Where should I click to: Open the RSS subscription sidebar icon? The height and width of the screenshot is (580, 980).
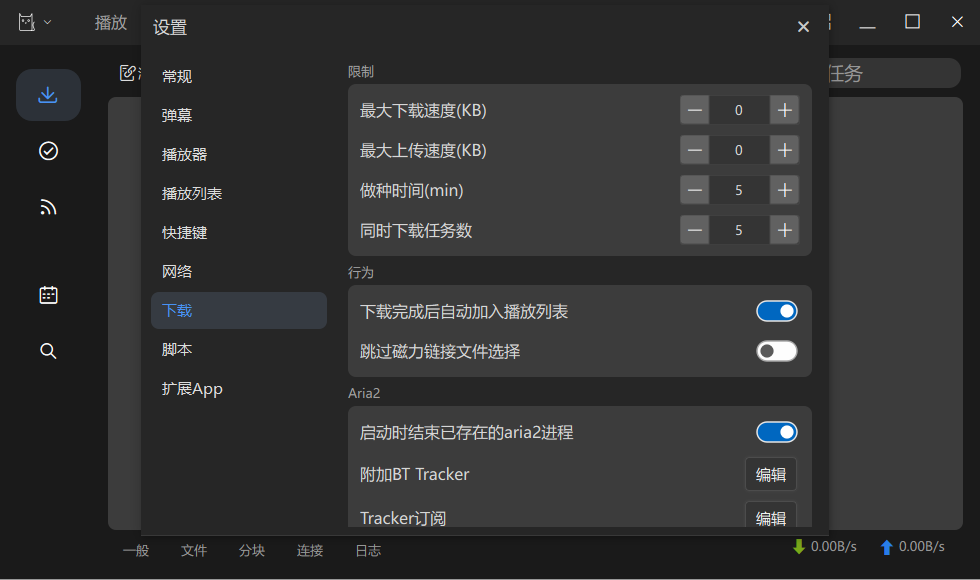pyautogui.click(x=48, y=207)
